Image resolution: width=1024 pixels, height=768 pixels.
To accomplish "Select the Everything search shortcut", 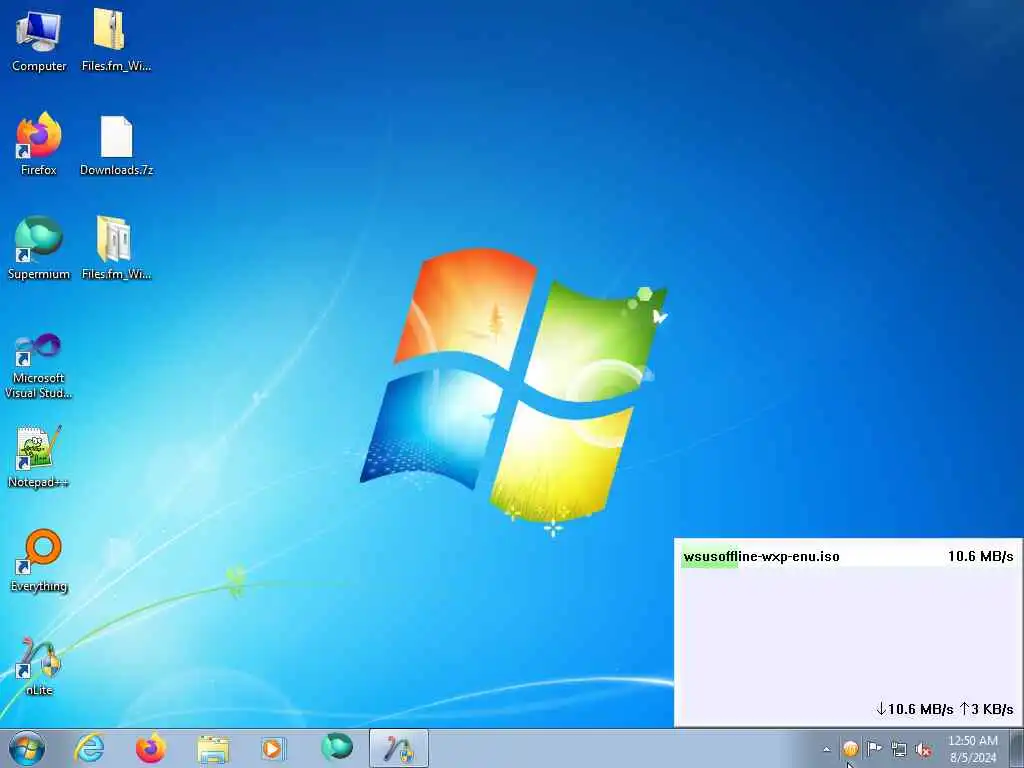I will (39, 560).
